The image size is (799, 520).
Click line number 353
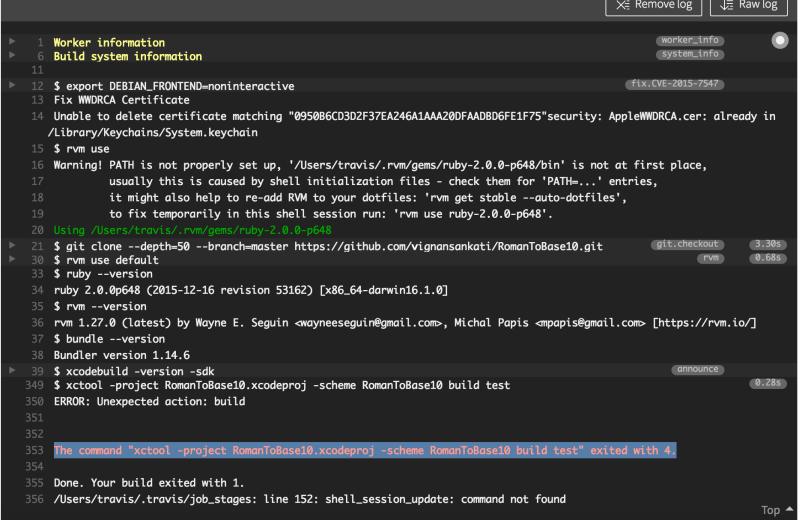click(35, 450)
